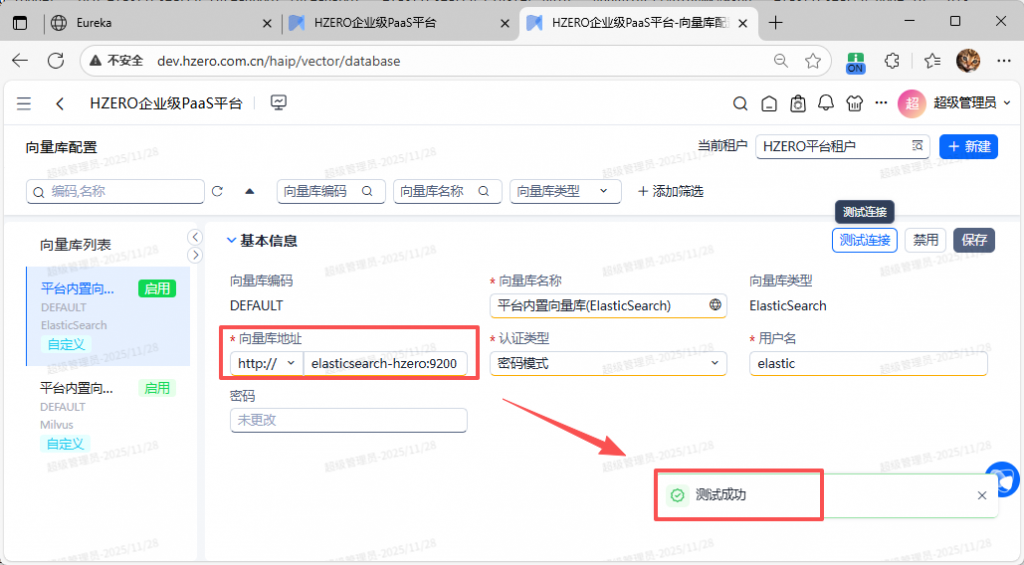Open the hamburger navigation menu

tap(24, 103)
